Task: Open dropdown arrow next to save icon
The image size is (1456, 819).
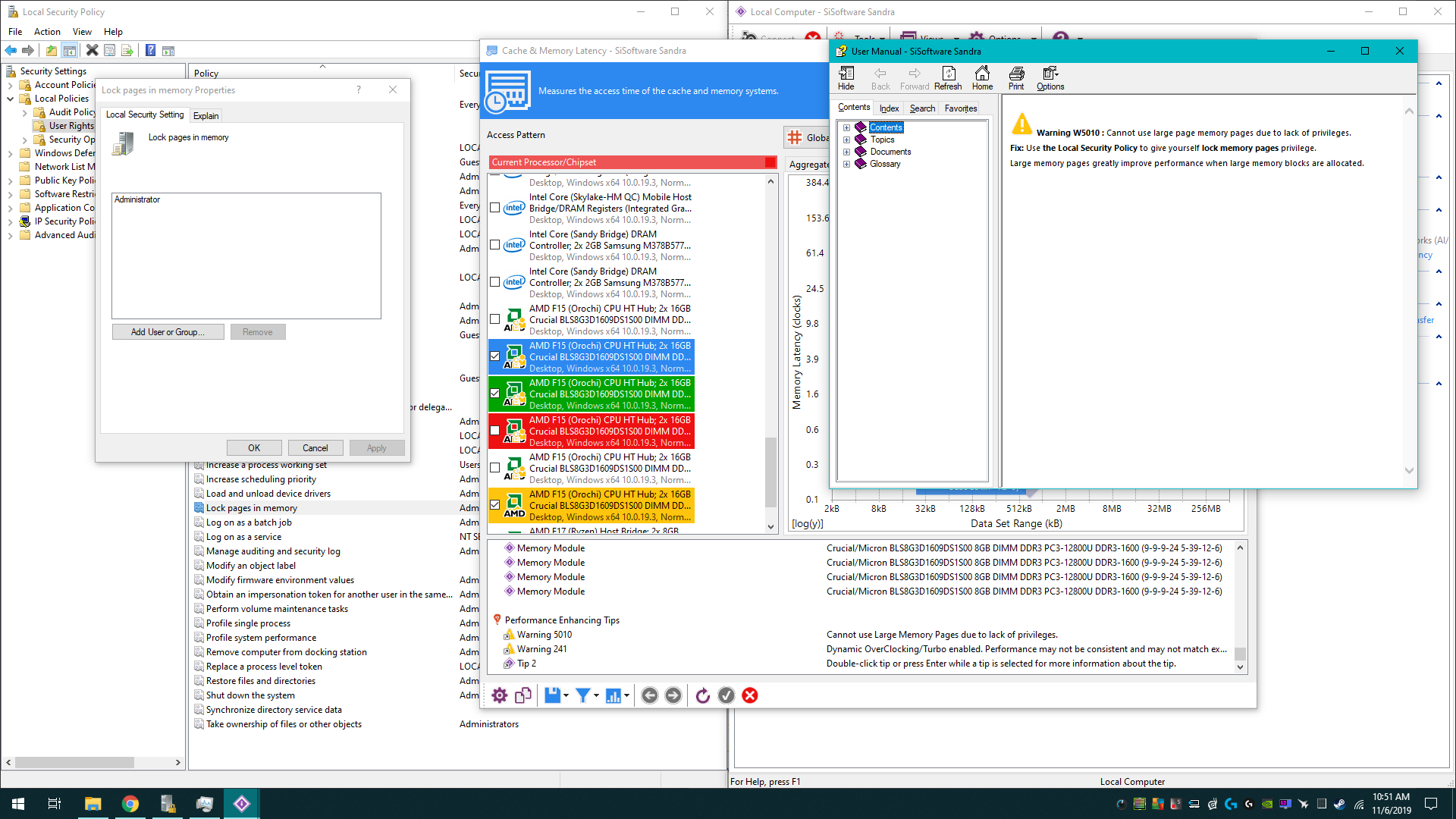Action: click(x=566, y=696)
